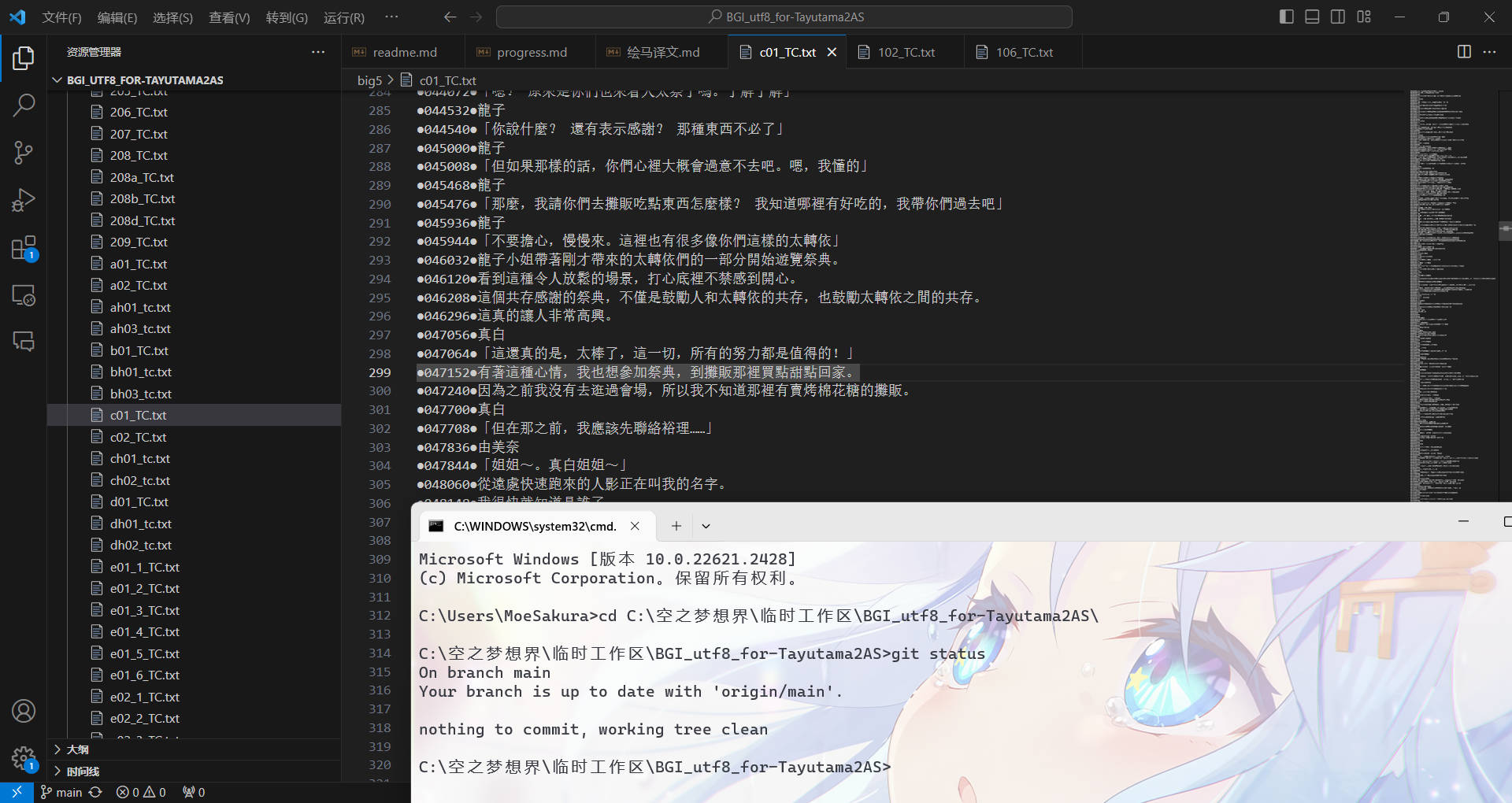Open the Source Control view
This screenshot has height=803, width=1512.
24,153
